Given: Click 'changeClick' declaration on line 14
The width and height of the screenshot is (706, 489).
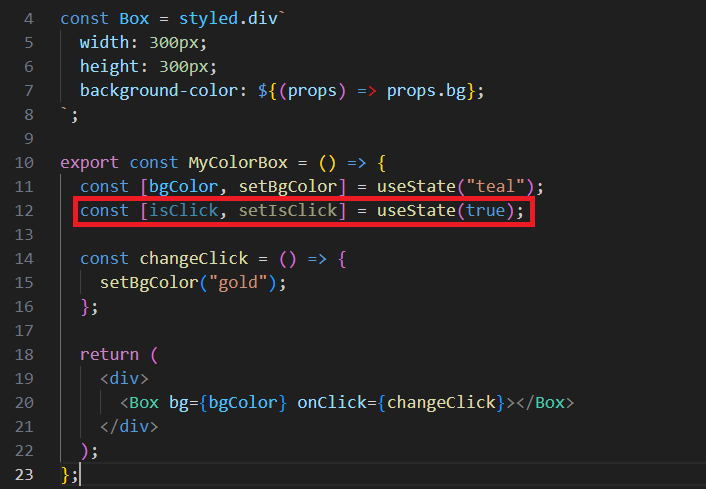Looking at the screenshot, I should pos(194,259).
